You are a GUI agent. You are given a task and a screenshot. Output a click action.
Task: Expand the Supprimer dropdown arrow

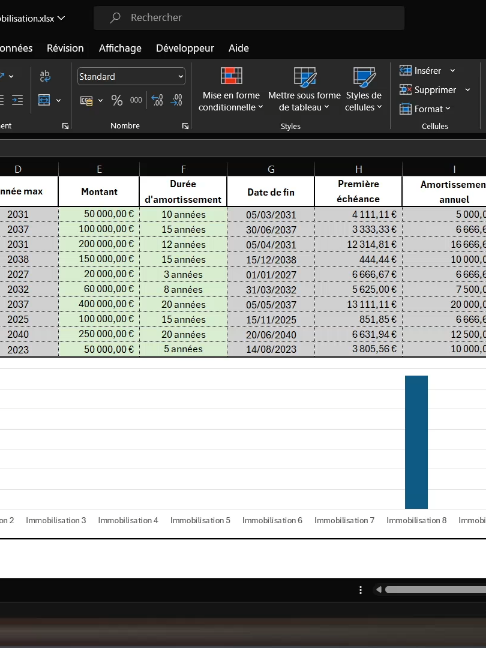pyautogui.click(x=467, y=90)
